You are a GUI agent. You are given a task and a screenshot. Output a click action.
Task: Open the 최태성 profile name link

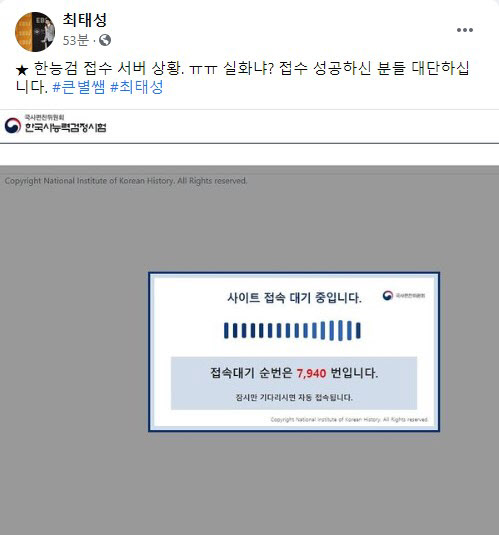tap(85, 20)
